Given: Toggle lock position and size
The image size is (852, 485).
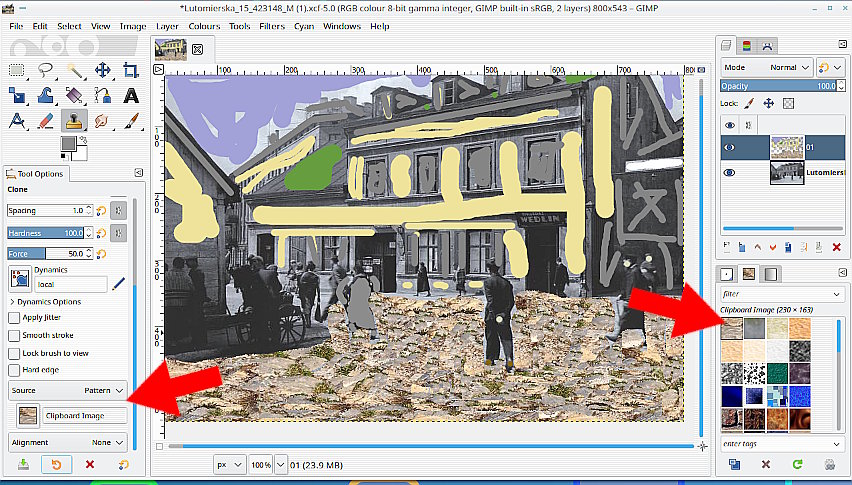Looking at the screenshot, I should coord(768,103).
